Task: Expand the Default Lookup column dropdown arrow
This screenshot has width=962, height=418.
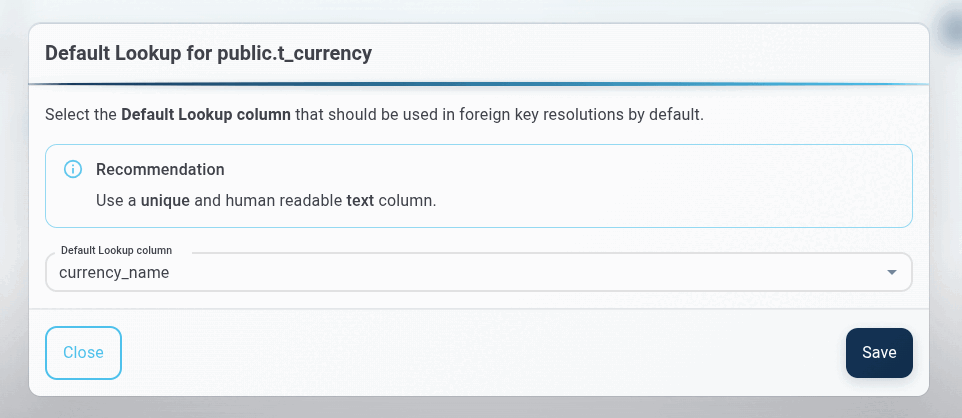Action: point(892,272)
